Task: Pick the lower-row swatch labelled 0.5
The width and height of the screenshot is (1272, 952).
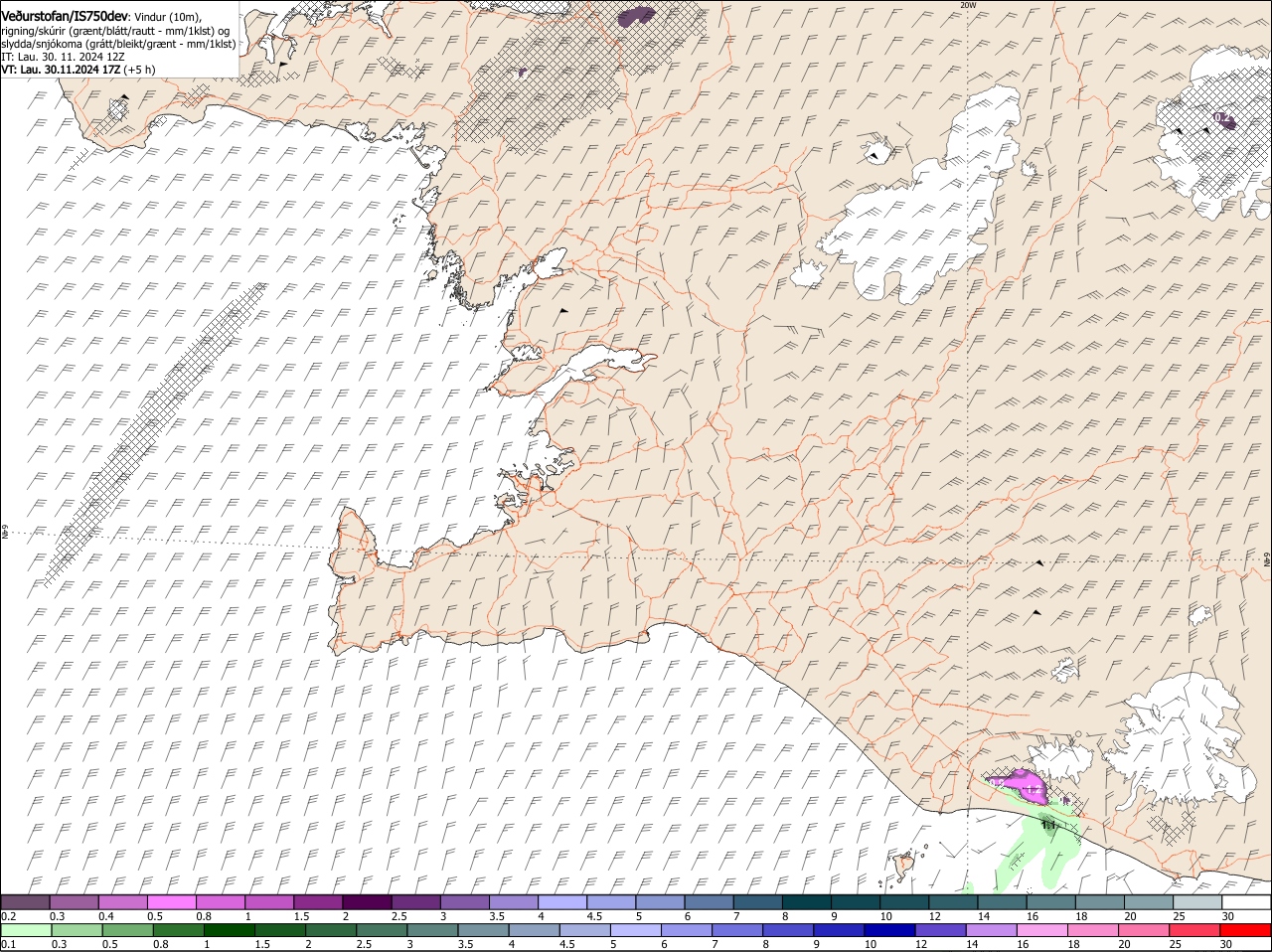Action: click(126, 931)
